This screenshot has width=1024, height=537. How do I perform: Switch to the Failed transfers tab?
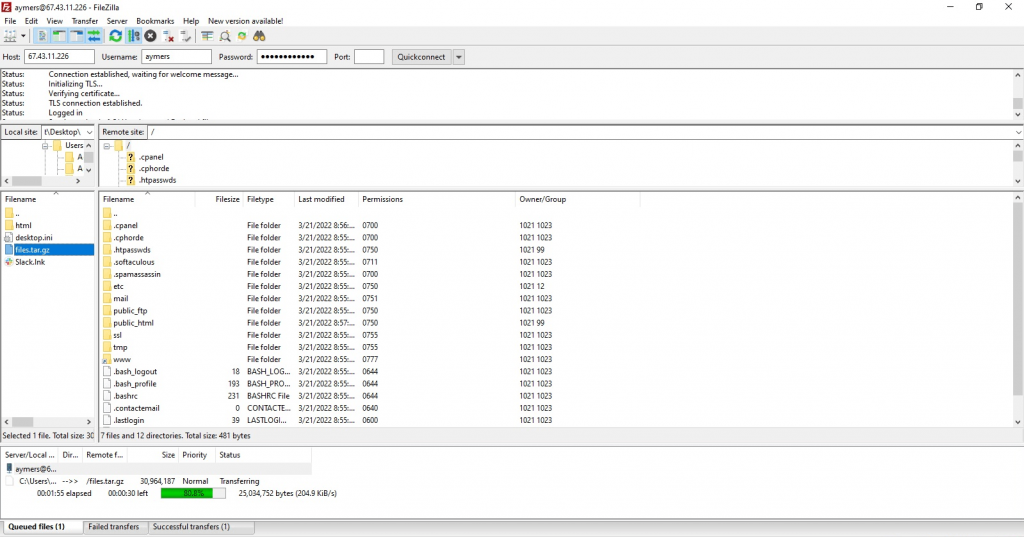point(112,526)
